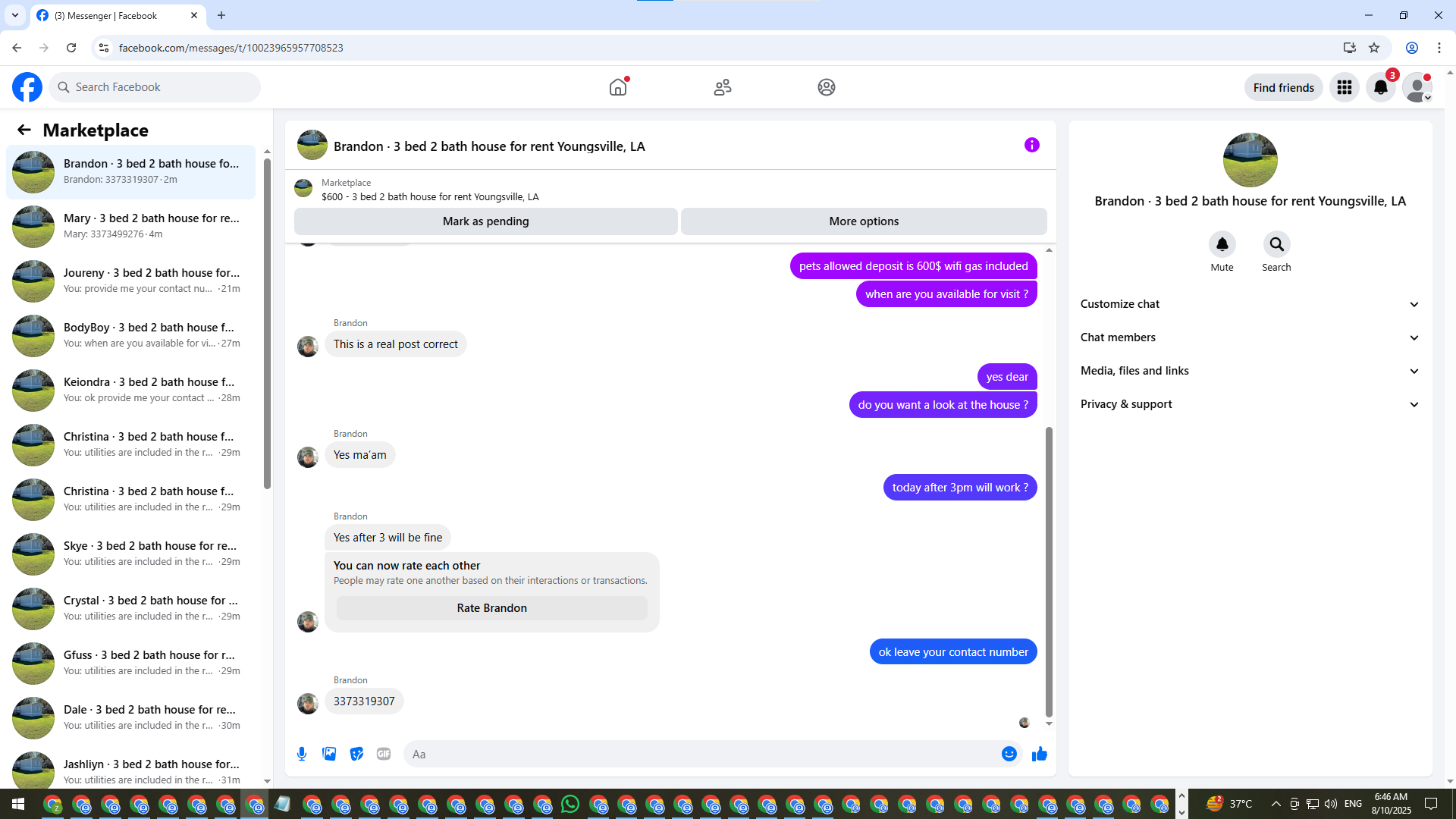1456x819 pixels.
Task: Expand Privacy & support section
Action: click(x=1249, y=404)
